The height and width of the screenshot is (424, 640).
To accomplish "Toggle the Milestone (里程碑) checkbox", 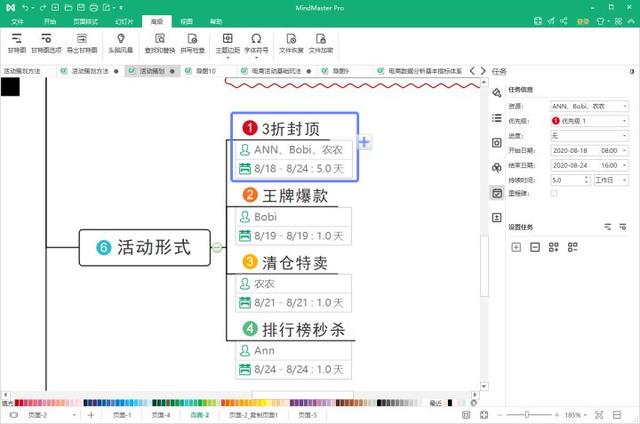I will click(x=554, y=193).
